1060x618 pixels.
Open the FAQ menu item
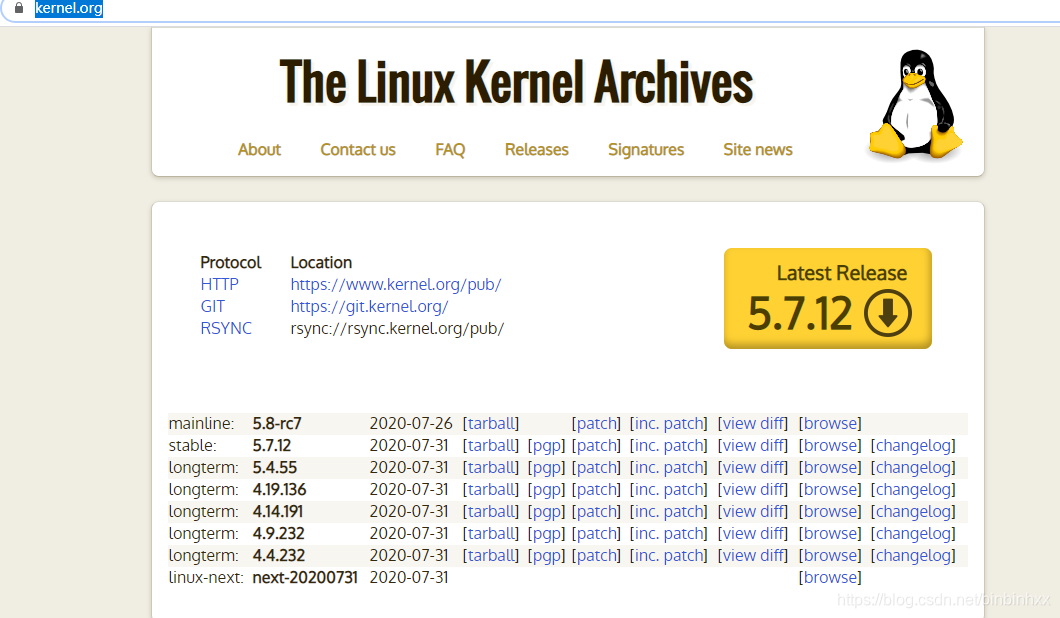point(450,149)
